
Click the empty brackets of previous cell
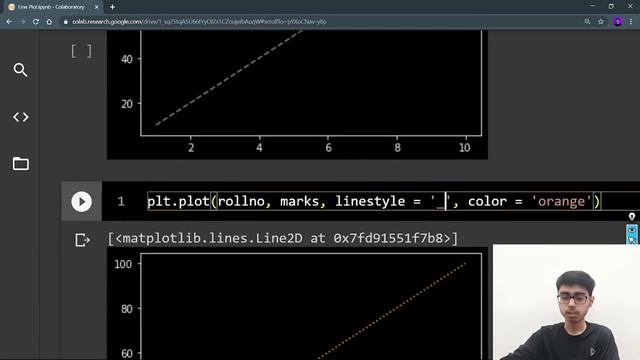[x=81, y=51]
